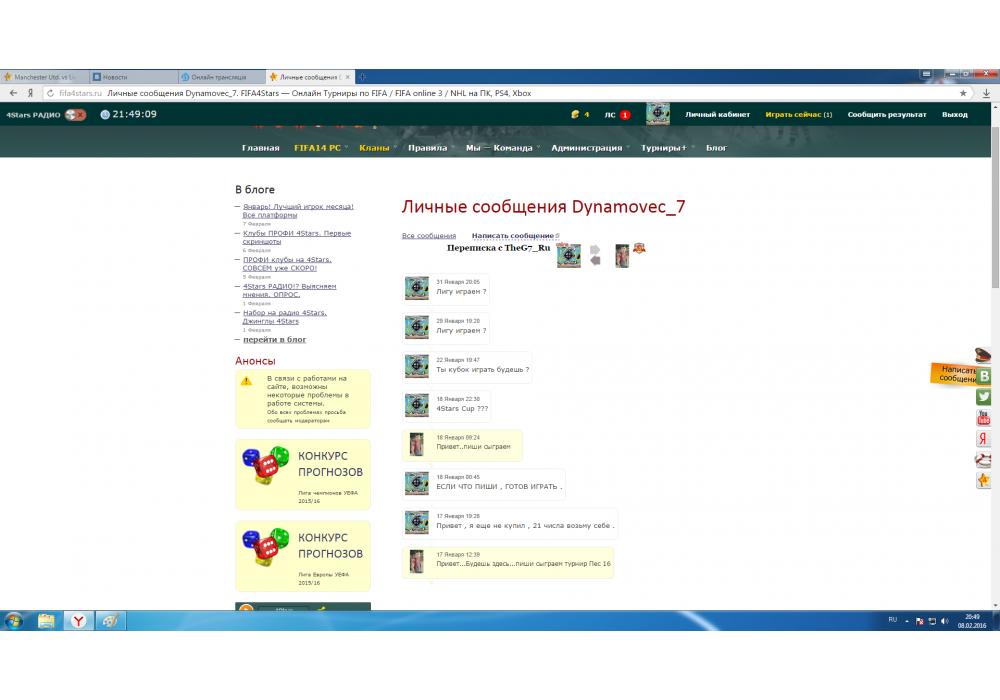The height and width of the screenshot is (700, 1000).
Task: Click message text 'ЕСЛИ ЧТО ПИШИ , ГОТОВ ИГРАТЬ .'
Action: point(499,486)
